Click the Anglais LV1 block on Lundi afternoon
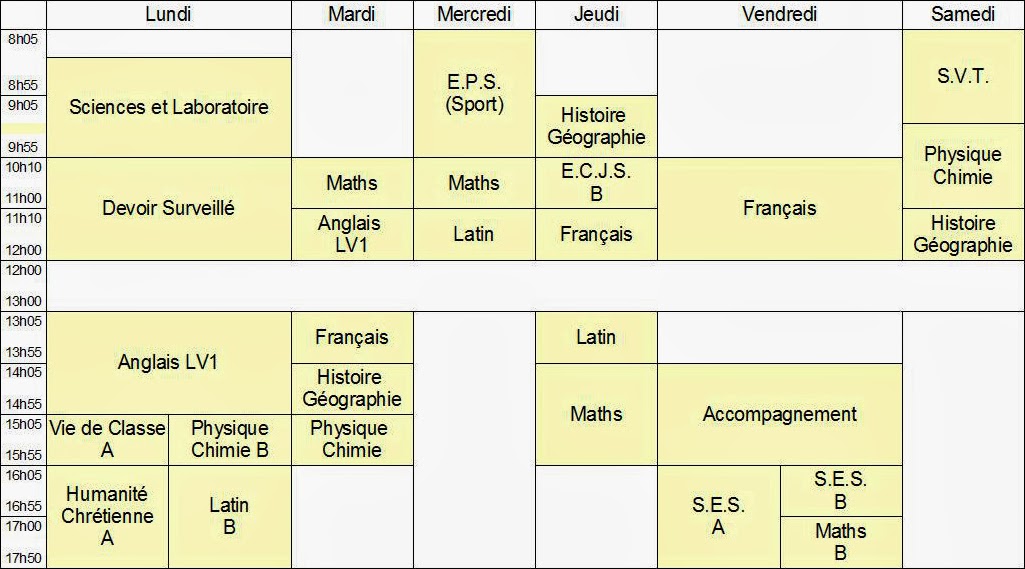Image resolution: width=1025 pixels, height=569 pixels. pos(168,362)
